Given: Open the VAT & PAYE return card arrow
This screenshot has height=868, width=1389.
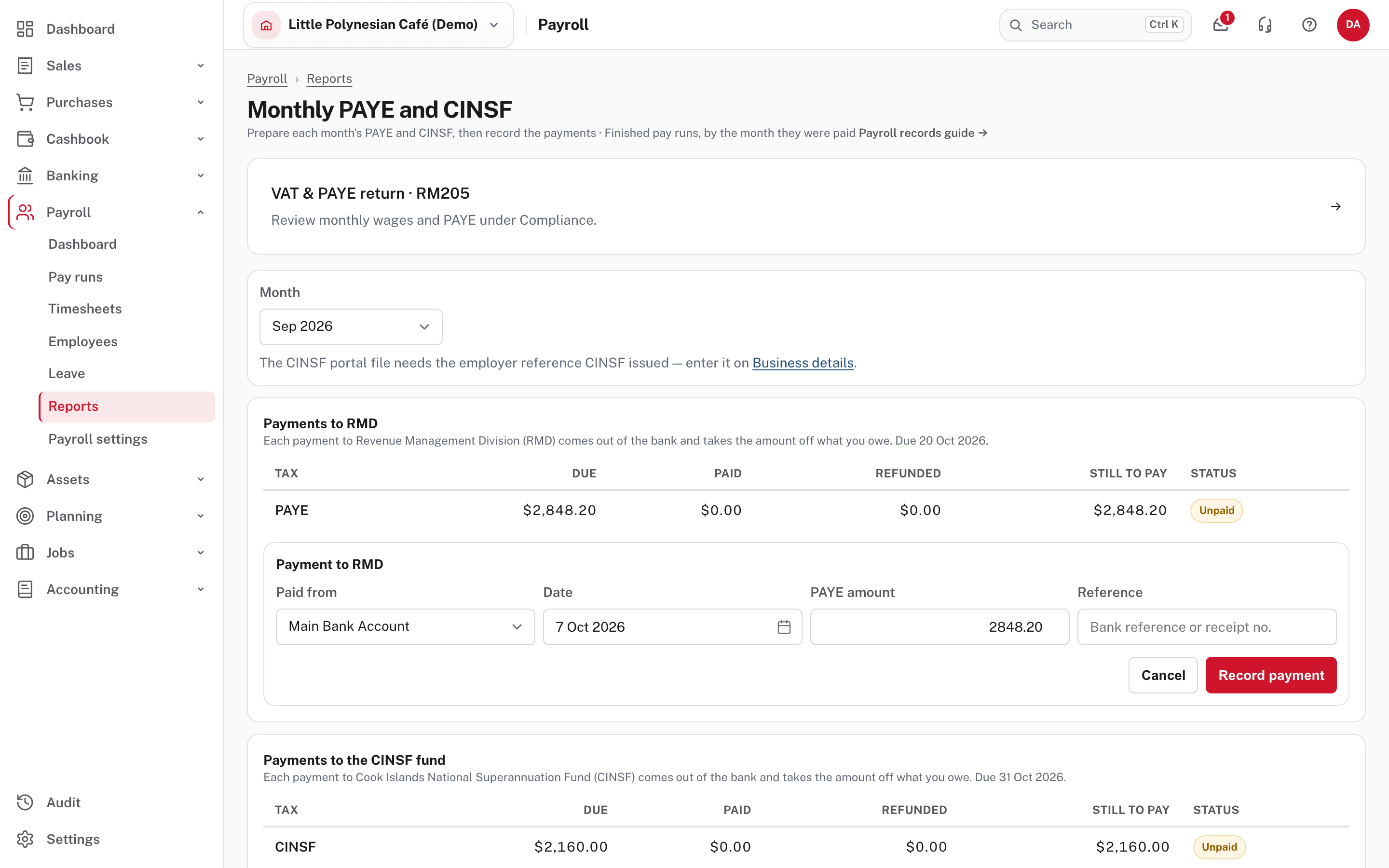Looking at the screenshot, I should click(1335, 207).
